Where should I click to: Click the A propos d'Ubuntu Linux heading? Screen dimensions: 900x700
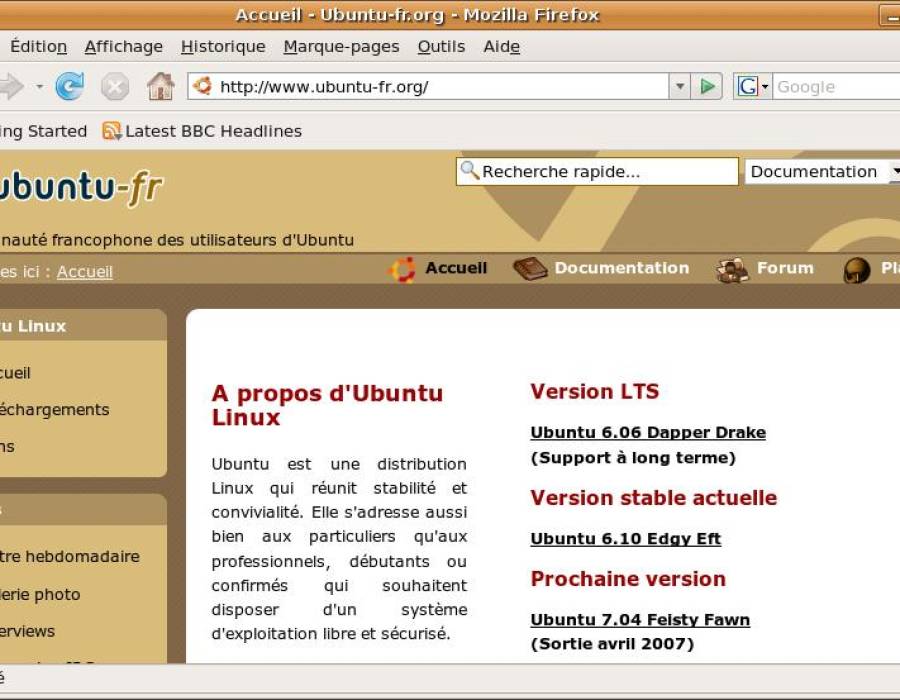327,405
